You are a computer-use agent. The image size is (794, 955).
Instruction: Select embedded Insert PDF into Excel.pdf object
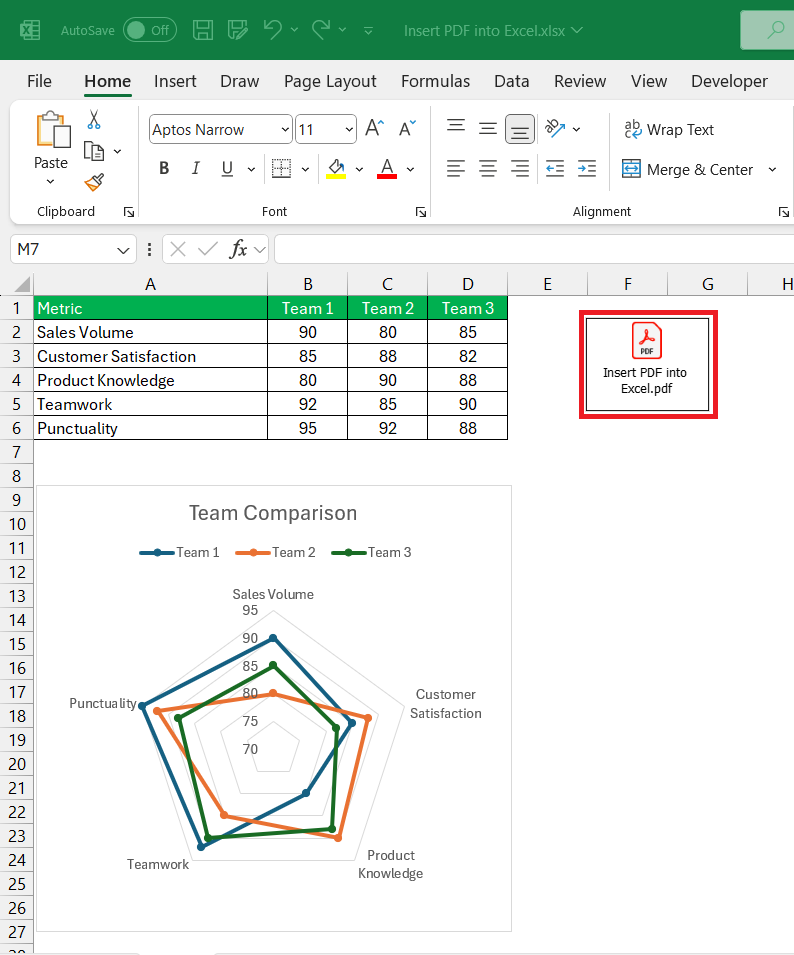[648, 364]
